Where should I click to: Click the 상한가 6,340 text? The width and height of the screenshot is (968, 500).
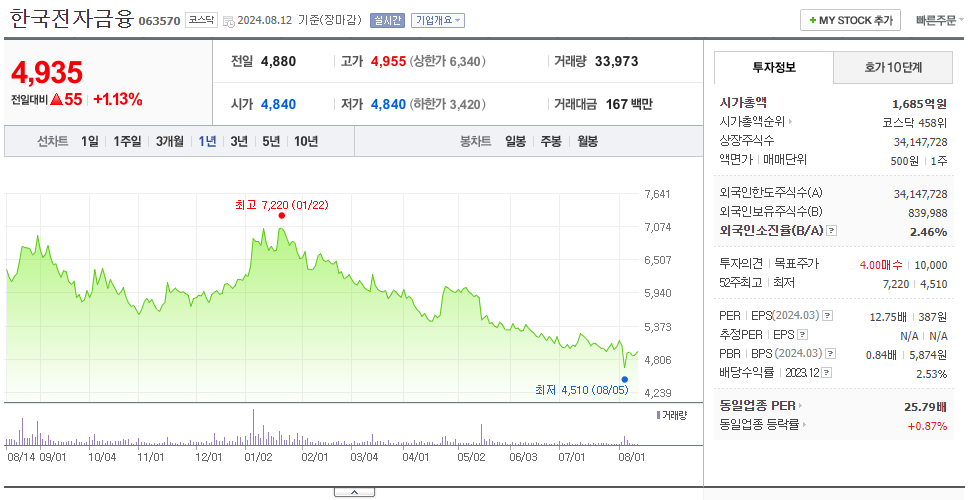448,61
